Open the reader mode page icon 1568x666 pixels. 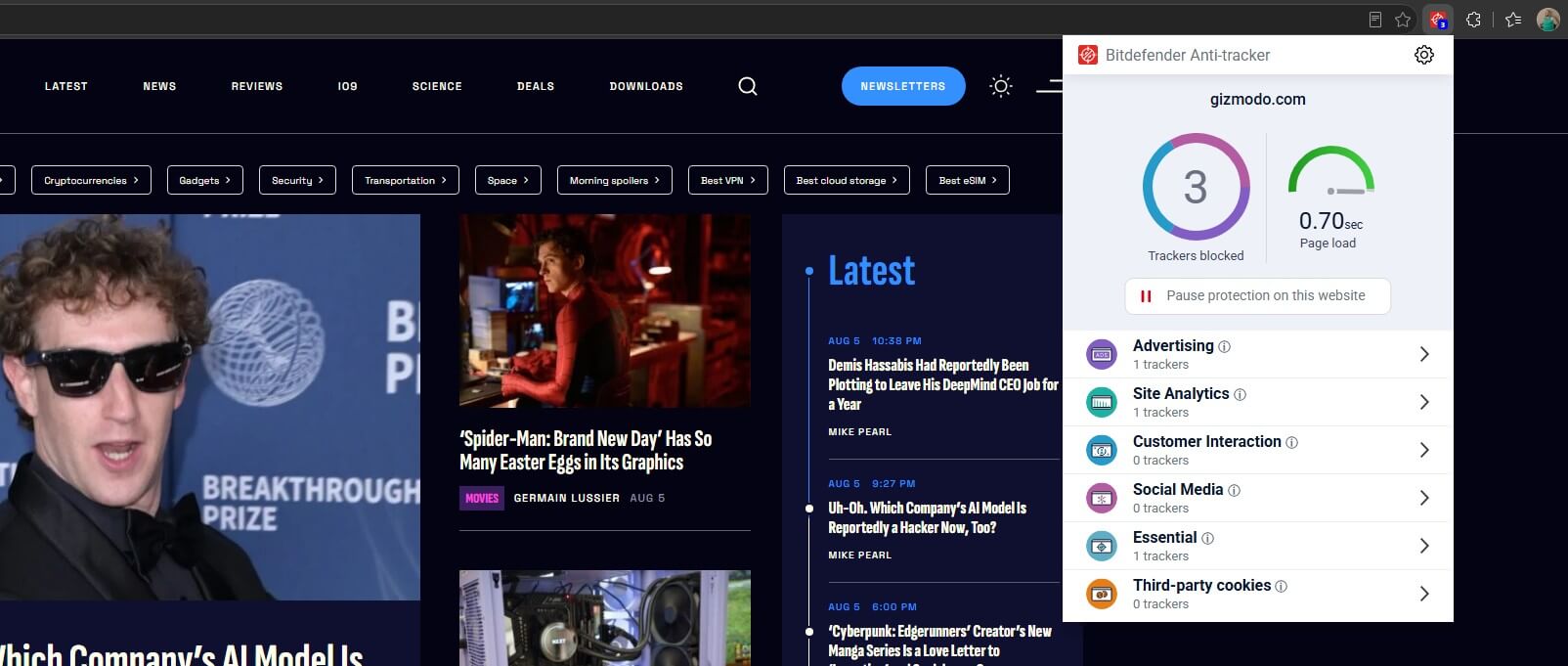(x=1375, y=20)
